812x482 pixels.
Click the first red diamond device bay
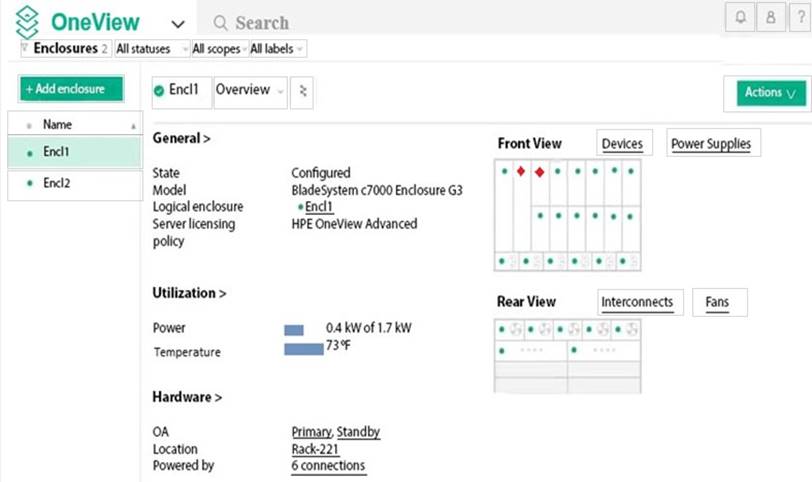[x=521, y=171]
